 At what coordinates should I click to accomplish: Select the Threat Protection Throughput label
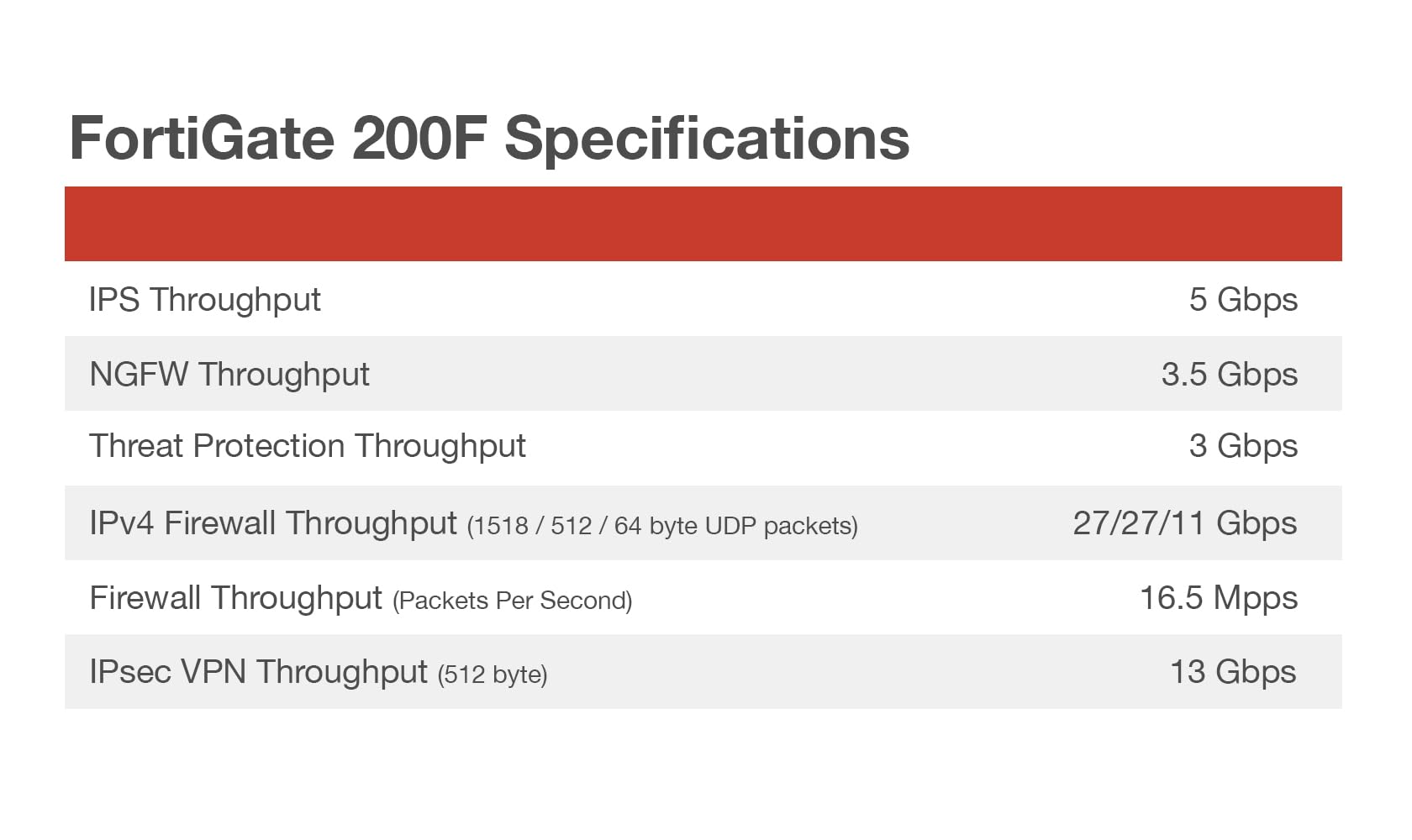point(307,446)
